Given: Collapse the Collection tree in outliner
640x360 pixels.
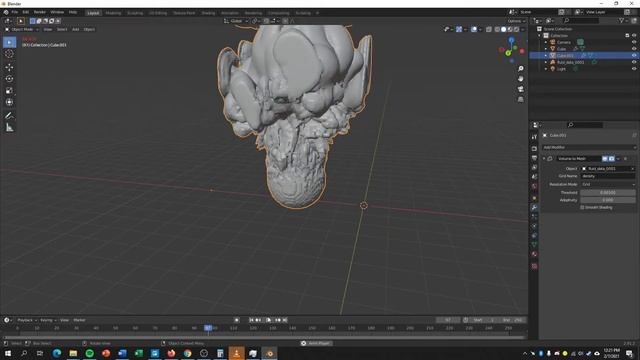Looking at the screenshot, I should [x=540, y=36].
